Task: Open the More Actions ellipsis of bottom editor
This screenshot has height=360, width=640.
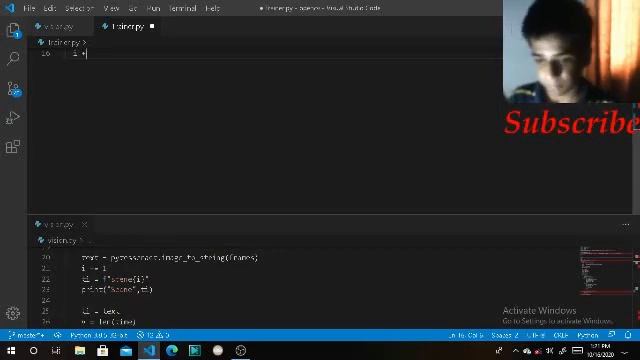Action: click(626, 224)
